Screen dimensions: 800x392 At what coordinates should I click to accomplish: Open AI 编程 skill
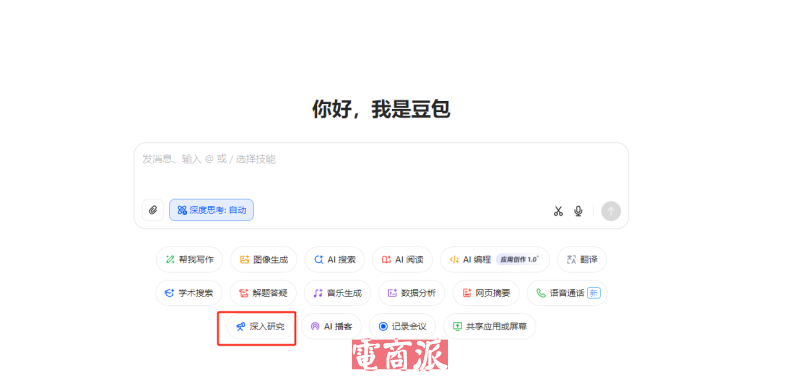(494, 259)
